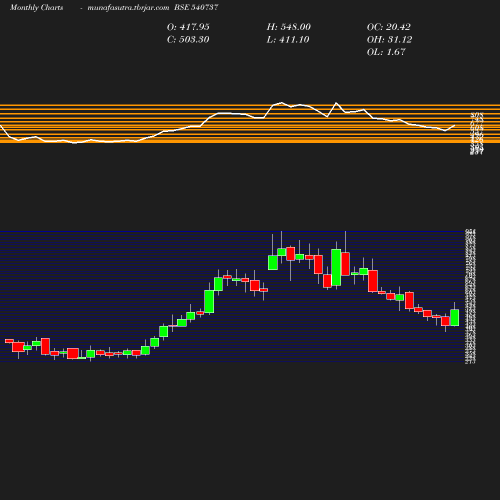Screen dimensions: 500x500
Task: Select the 'H: 548.00' high value
Action: [x=289, y=27]
